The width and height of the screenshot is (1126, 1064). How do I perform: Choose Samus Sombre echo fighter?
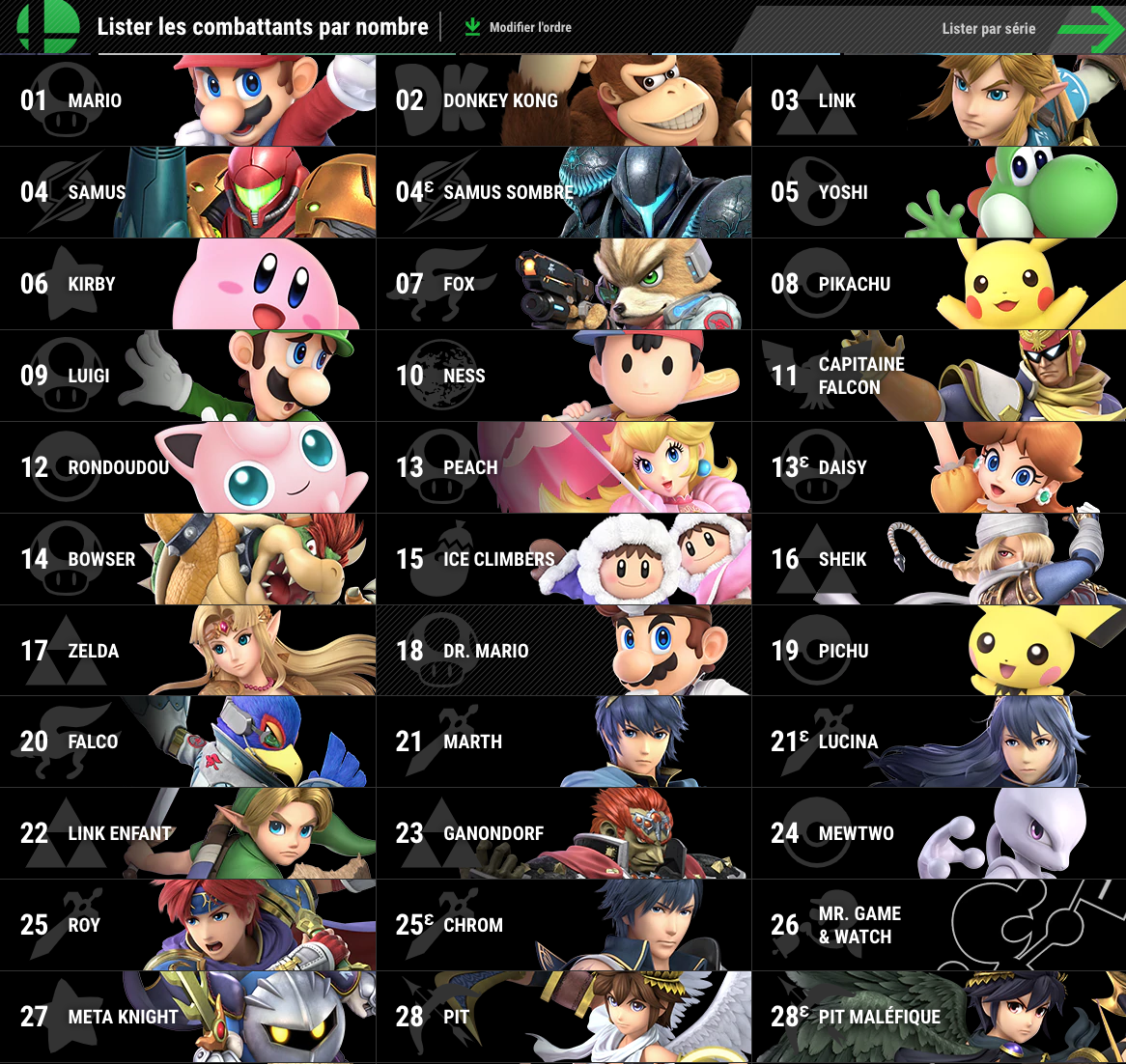(564, 192)
